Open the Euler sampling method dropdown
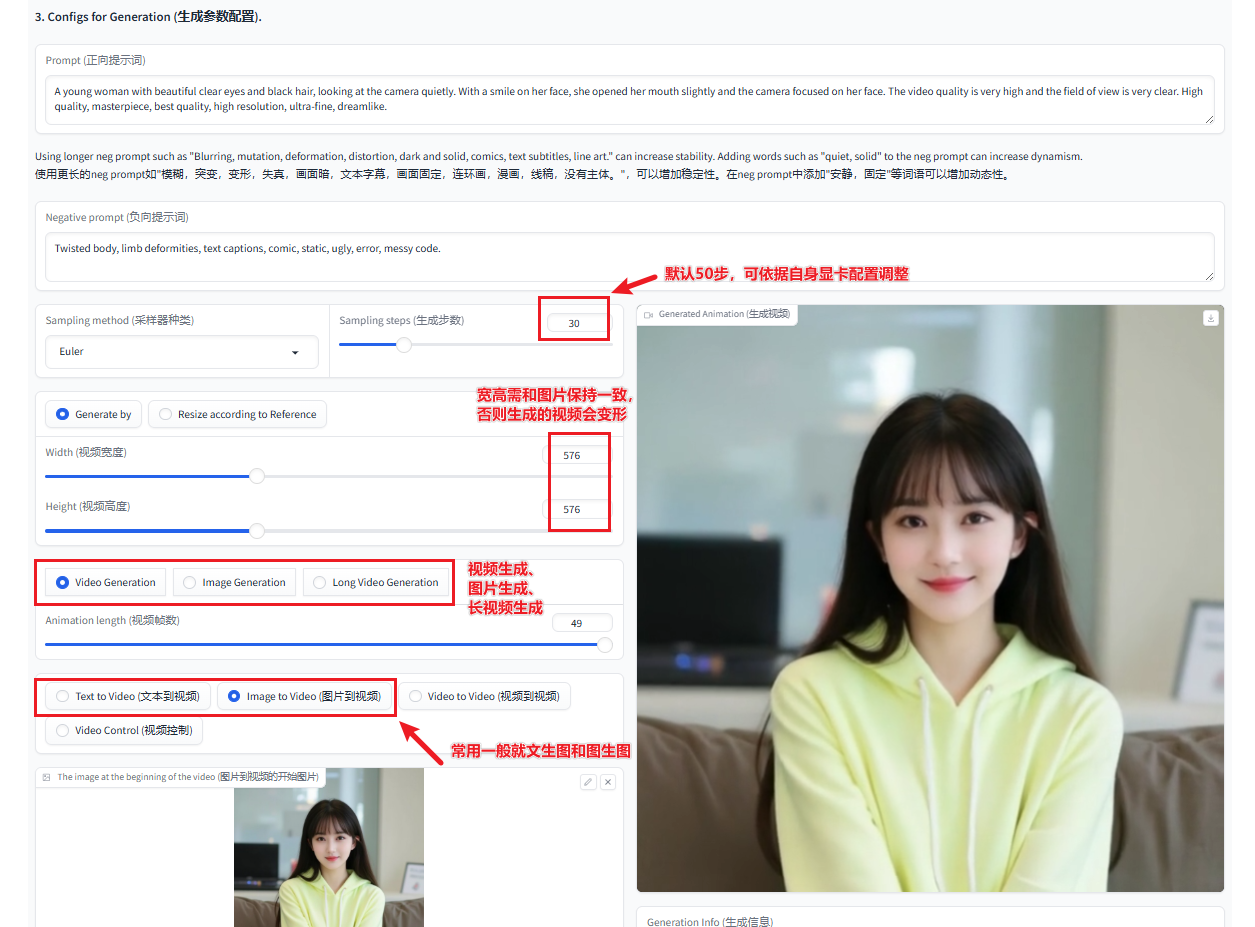This screenshot has width=1255, height=927. tap(181, 352)
